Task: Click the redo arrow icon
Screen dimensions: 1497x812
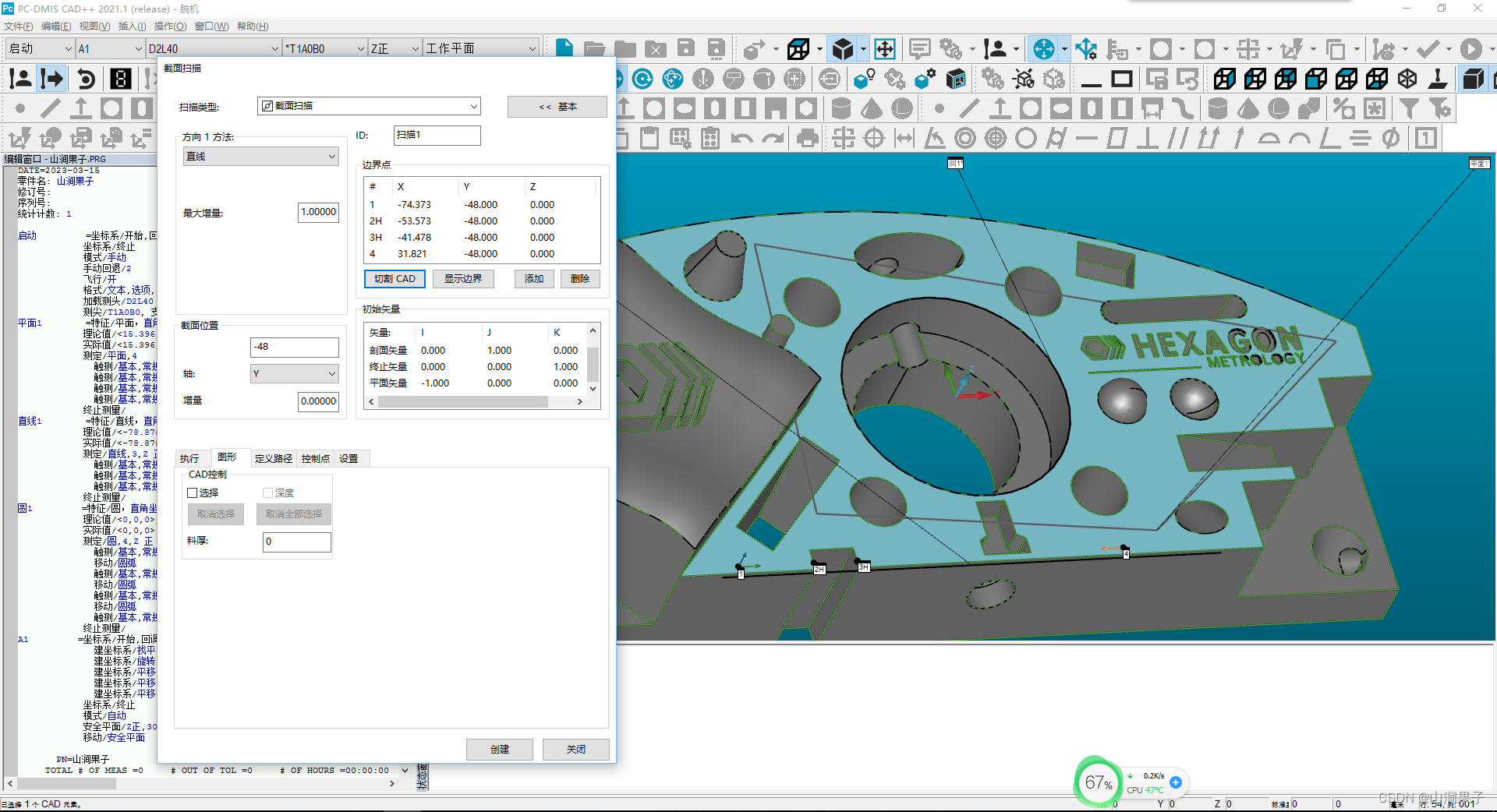Action: pos(773,139)
